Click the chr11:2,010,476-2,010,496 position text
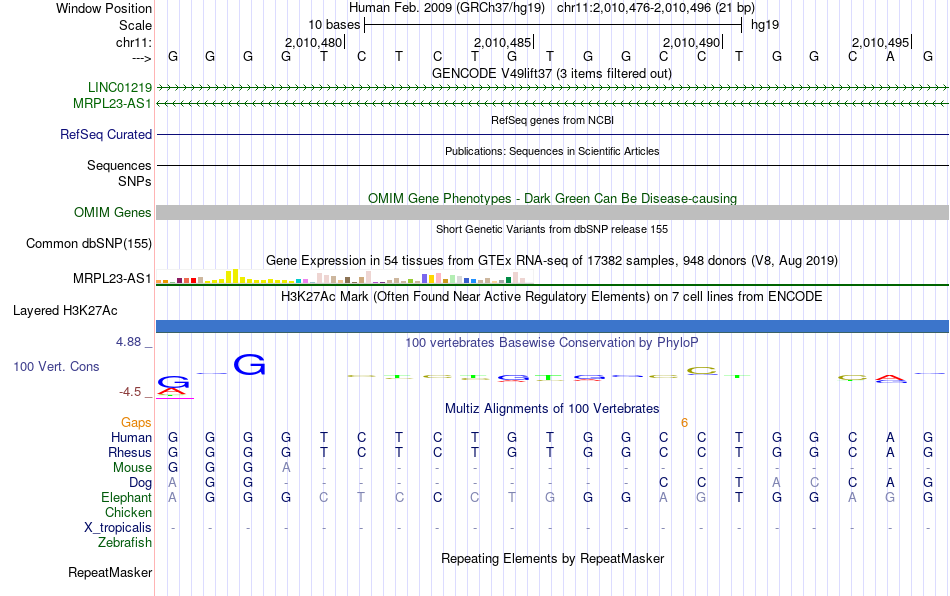This screenshot has width=950, height=596. [656, 8]
